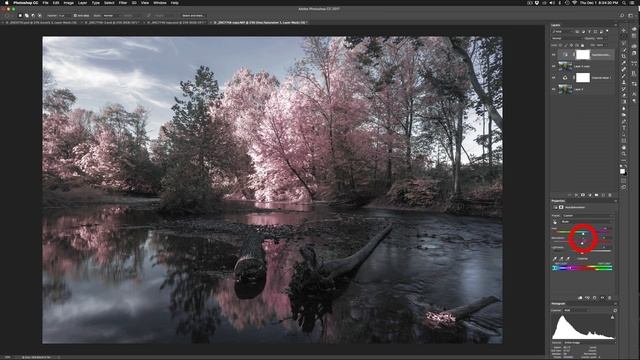Select the Gradient tool

click(x=624, y=101)
